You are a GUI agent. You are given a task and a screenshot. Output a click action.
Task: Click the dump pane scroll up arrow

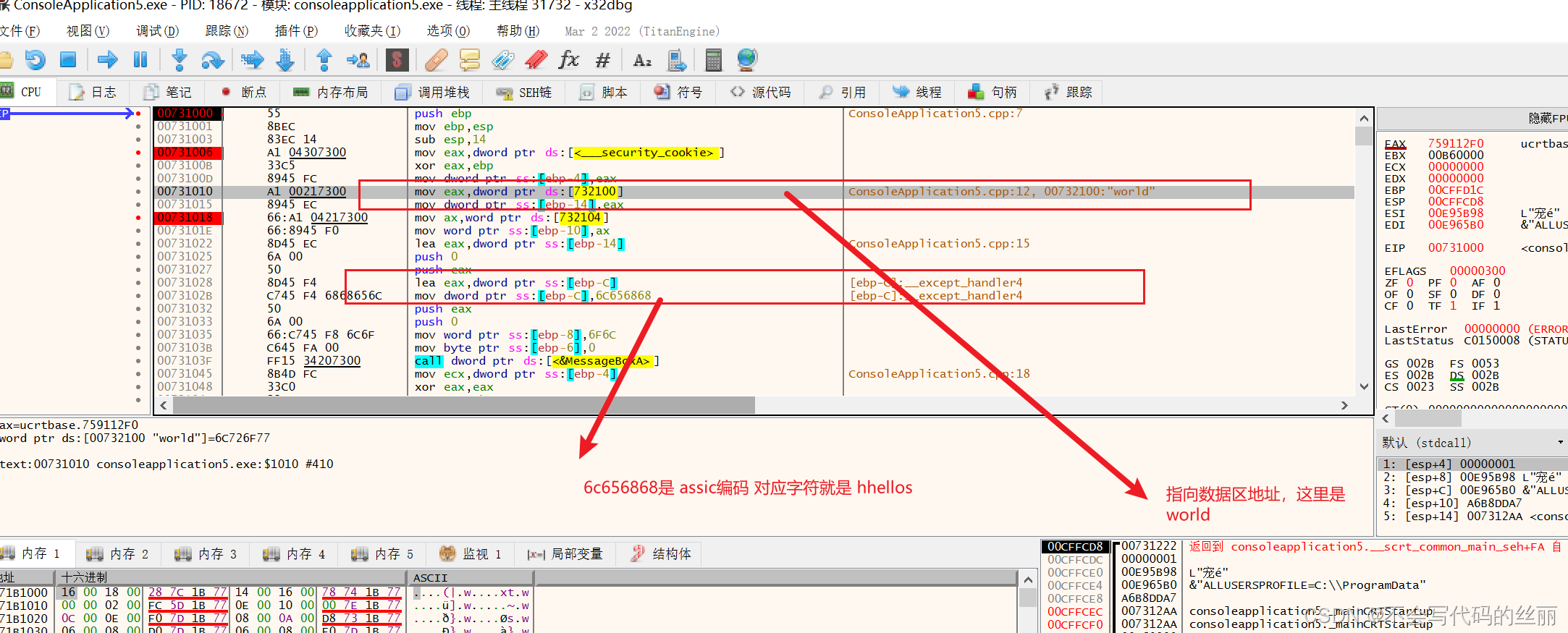(1028, 579)
